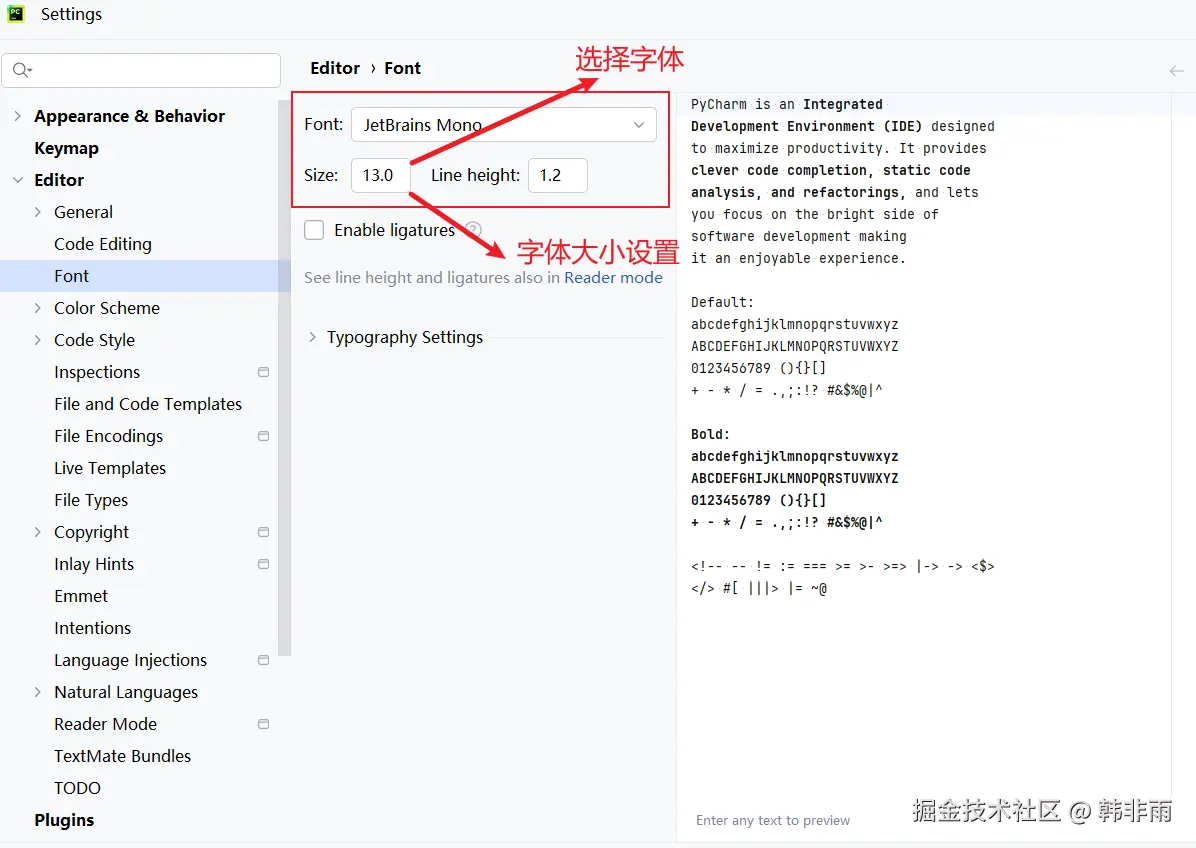Open the help icon beside Enable ligatures
1196x848 pixels.
(x=473, y=230)
